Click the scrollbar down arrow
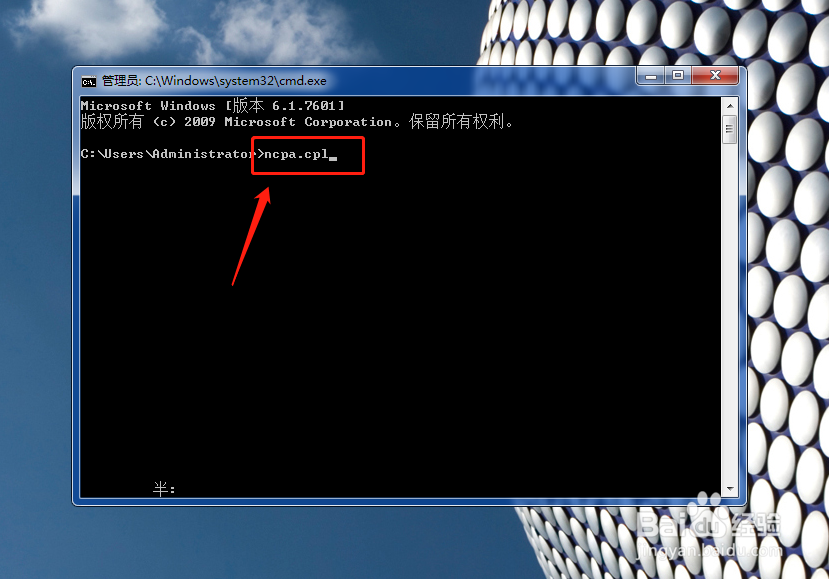Screen dimensions: 829x579 (x=729, y=489)
